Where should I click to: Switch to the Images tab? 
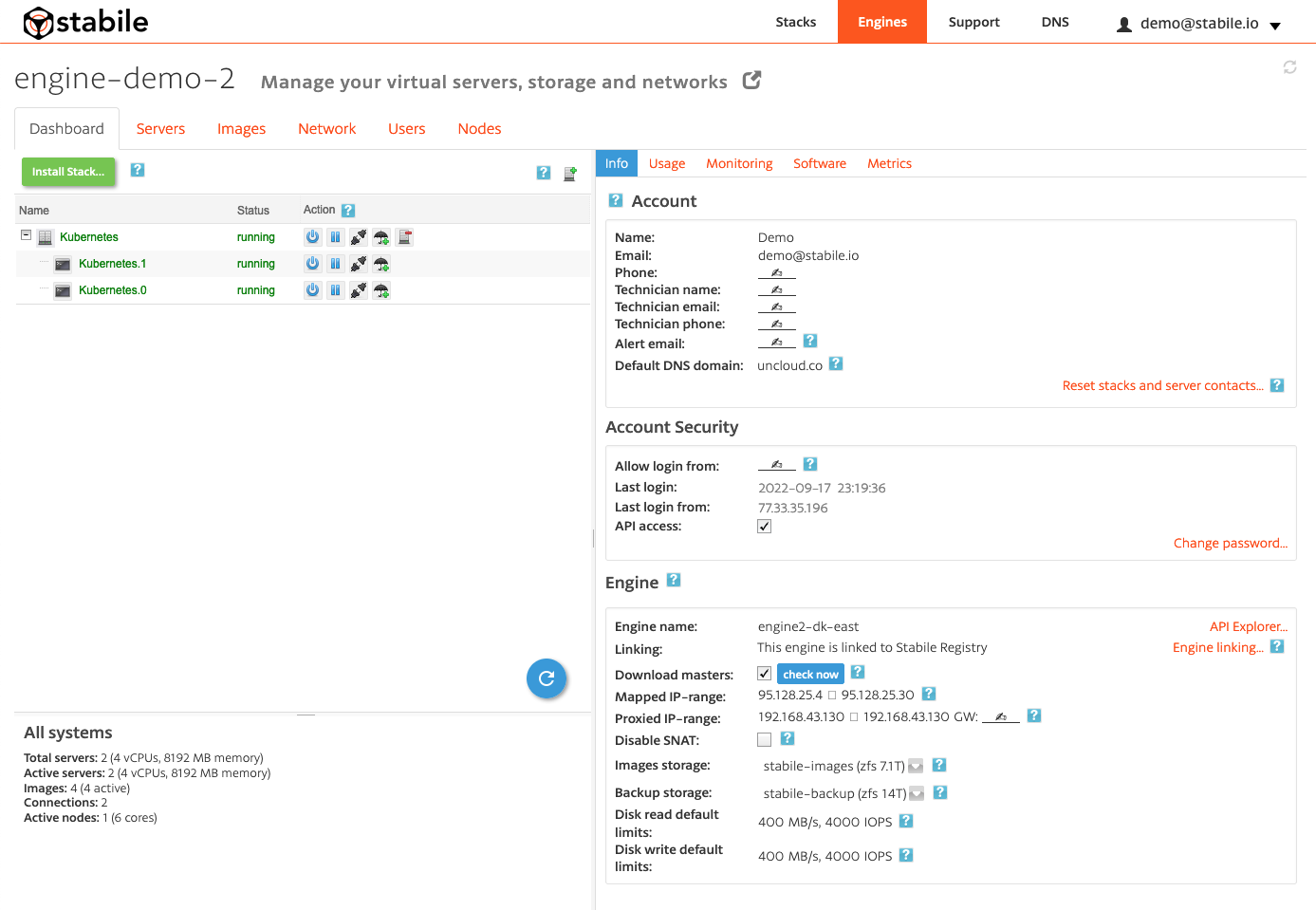pos(241,129)
